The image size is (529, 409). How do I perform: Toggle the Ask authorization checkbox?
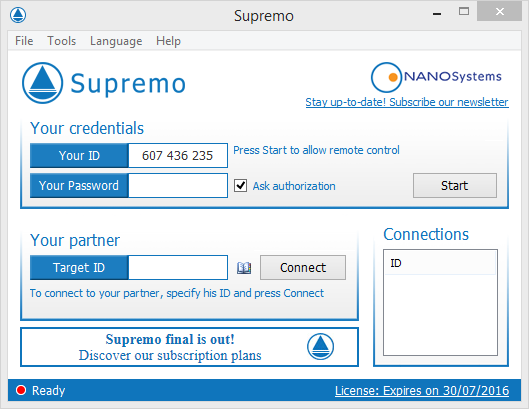pyautogui.click(x=240, y=186)
